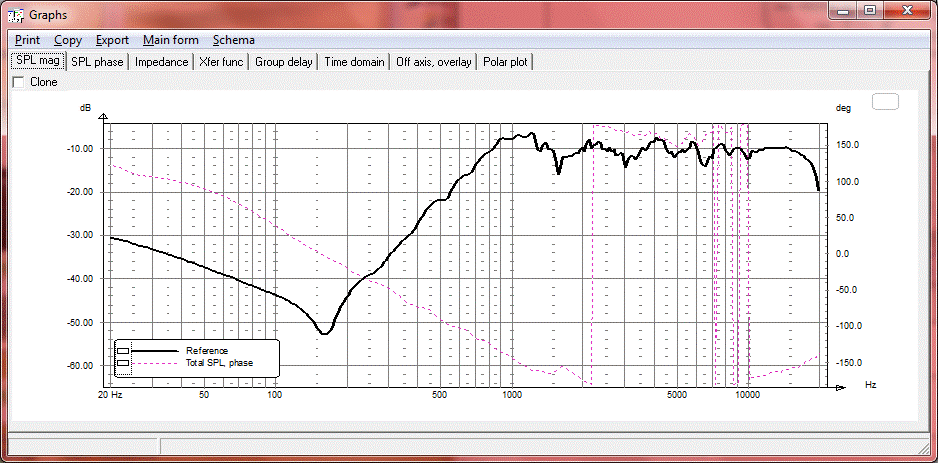Open the Copy menu
The height and width of the screenshot is (463, 938).
(68, 40)
